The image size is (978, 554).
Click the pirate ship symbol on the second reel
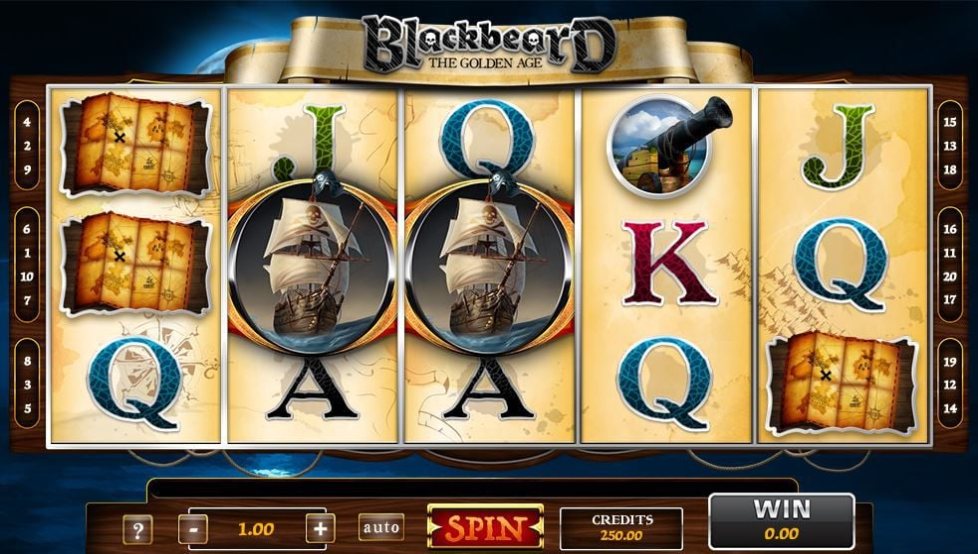pyautogui.click(x=311, y=265)
